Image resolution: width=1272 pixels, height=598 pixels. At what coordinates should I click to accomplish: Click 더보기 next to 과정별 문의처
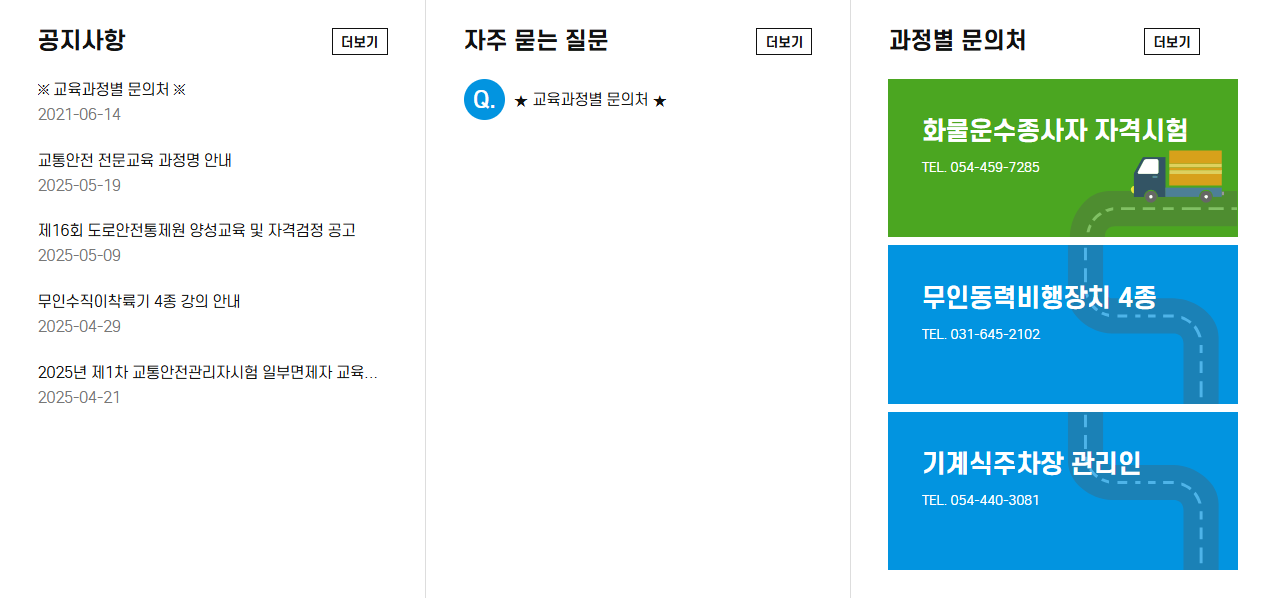[x=1171, y=41]
